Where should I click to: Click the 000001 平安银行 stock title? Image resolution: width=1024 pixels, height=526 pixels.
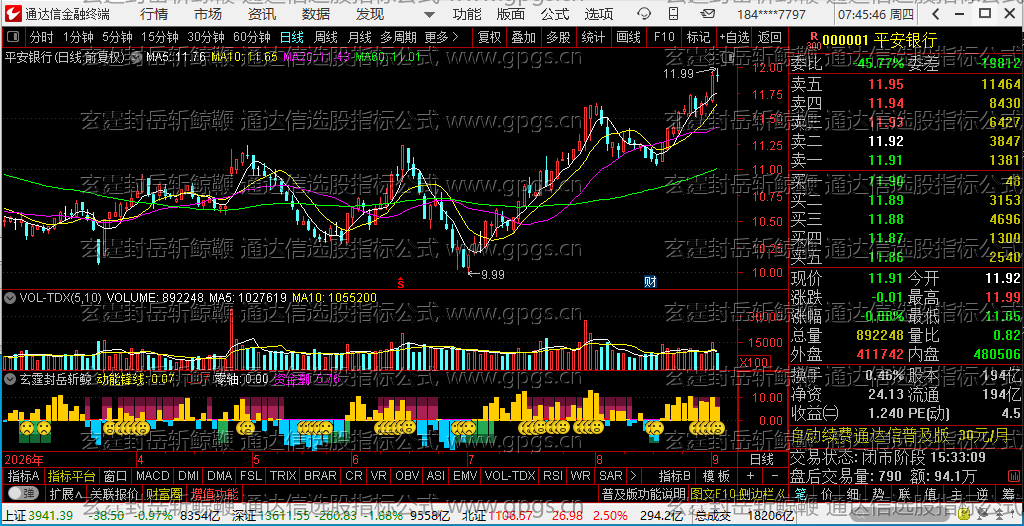point(880,41)
